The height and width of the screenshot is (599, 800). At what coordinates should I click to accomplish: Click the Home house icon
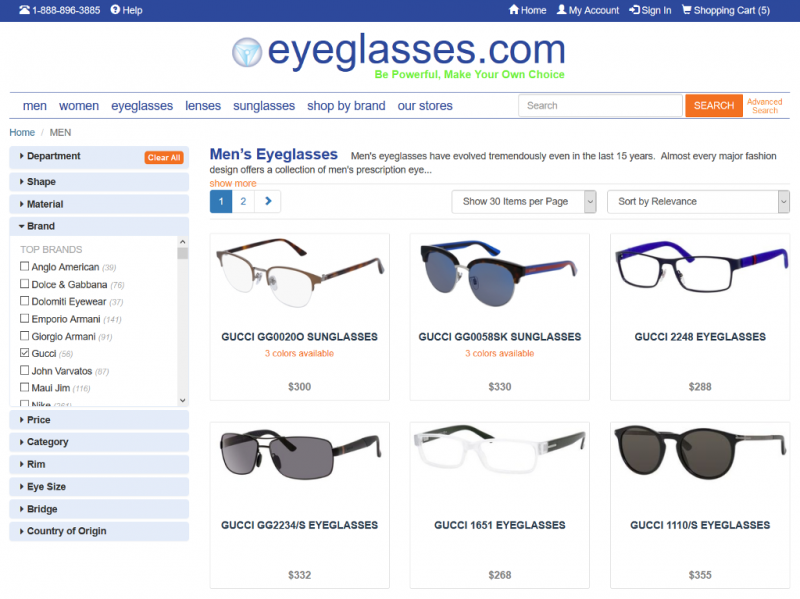[514, 10]
